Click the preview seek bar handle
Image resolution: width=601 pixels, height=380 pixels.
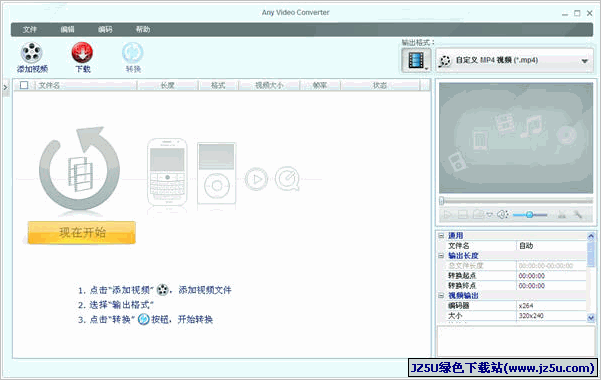(x=442, y=201)
